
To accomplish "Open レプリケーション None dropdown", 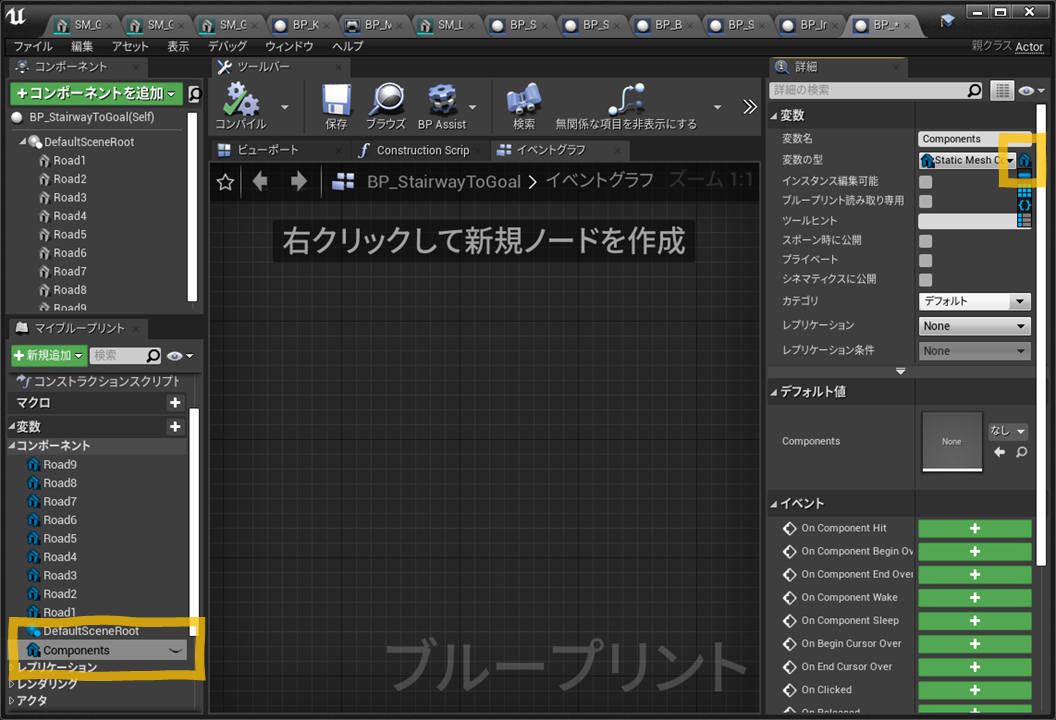I will [x=975, y=326].
